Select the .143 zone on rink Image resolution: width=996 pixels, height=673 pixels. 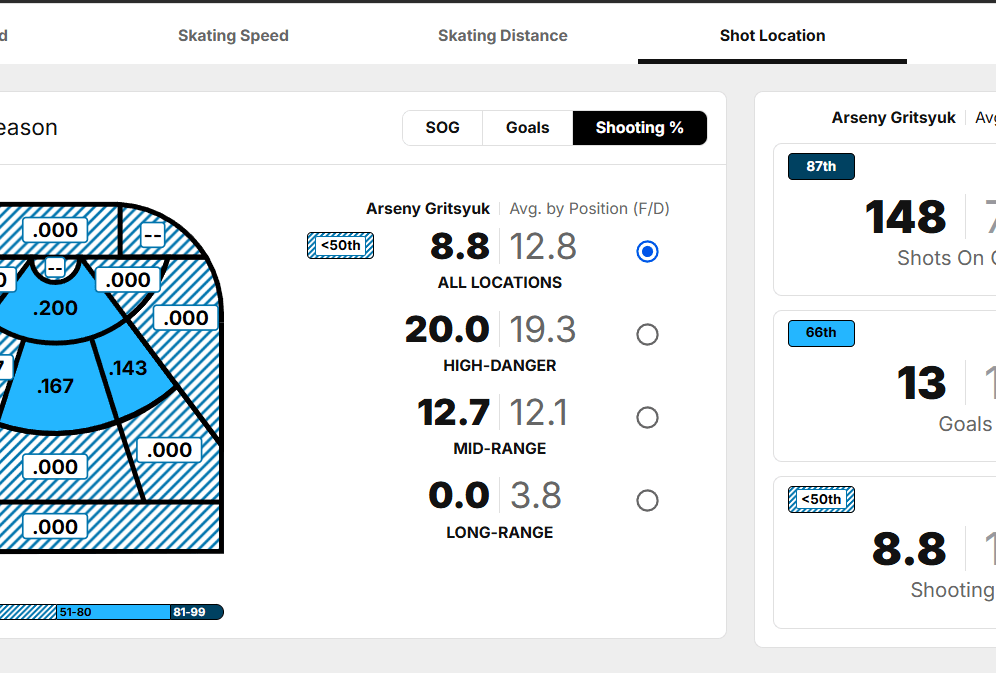[128, 368]
